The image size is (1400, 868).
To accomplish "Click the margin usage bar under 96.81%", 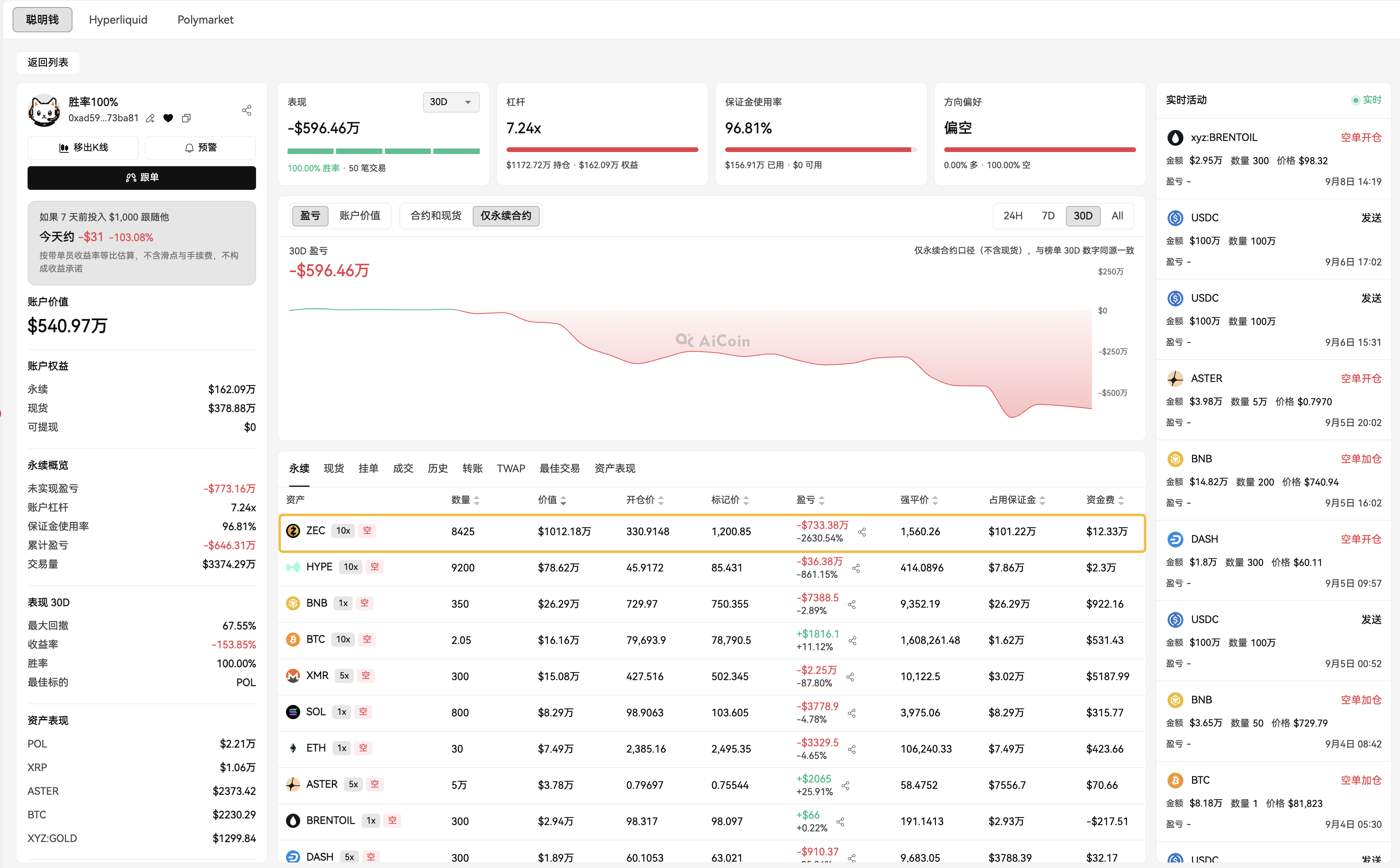I will 821,150.
